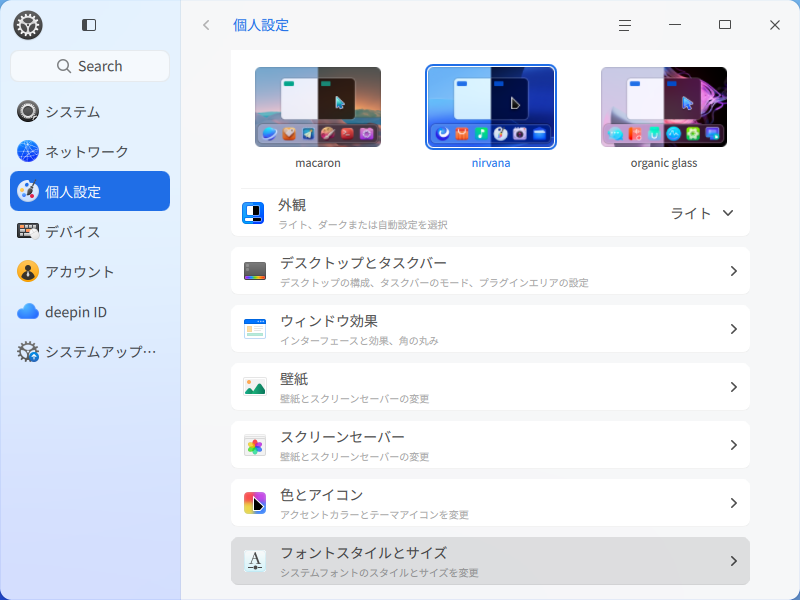Open スクリーンセーバー via its right chevron
This screenshot has height=600, width=800.
[x=733, y=445]
